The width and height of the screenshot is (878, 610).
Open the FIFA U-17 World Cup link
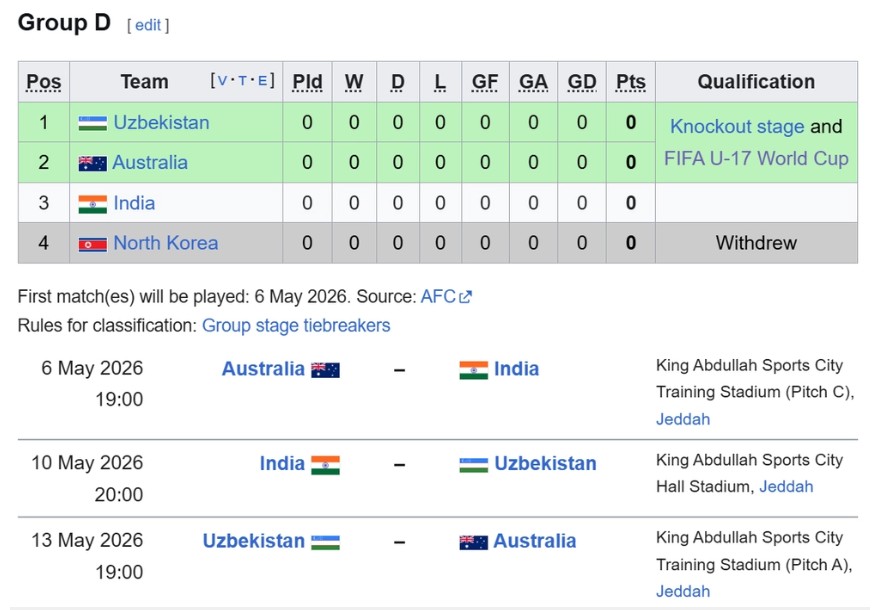[x=756, y=158]
